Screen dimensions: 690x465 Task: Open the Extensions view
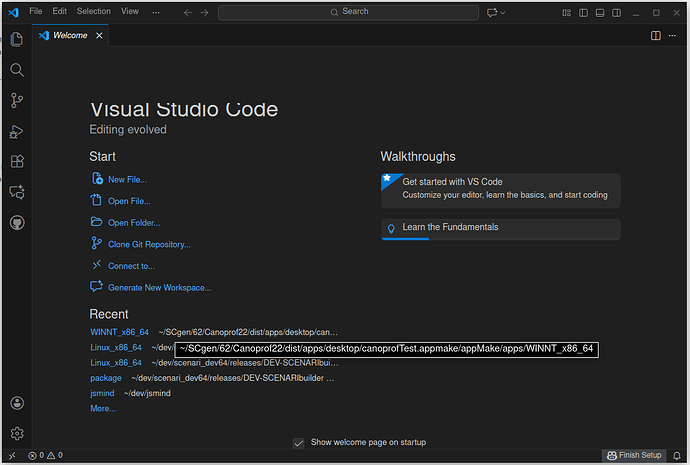click(x=17, y=161)
